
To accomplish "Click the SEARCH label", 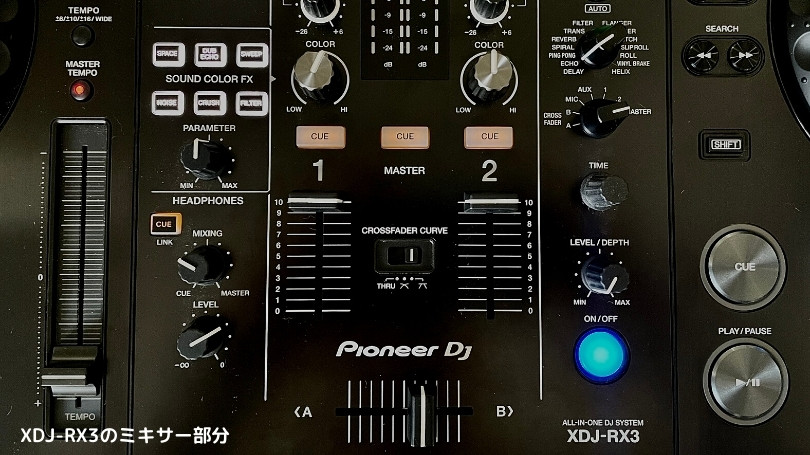I will click(722, 29).
